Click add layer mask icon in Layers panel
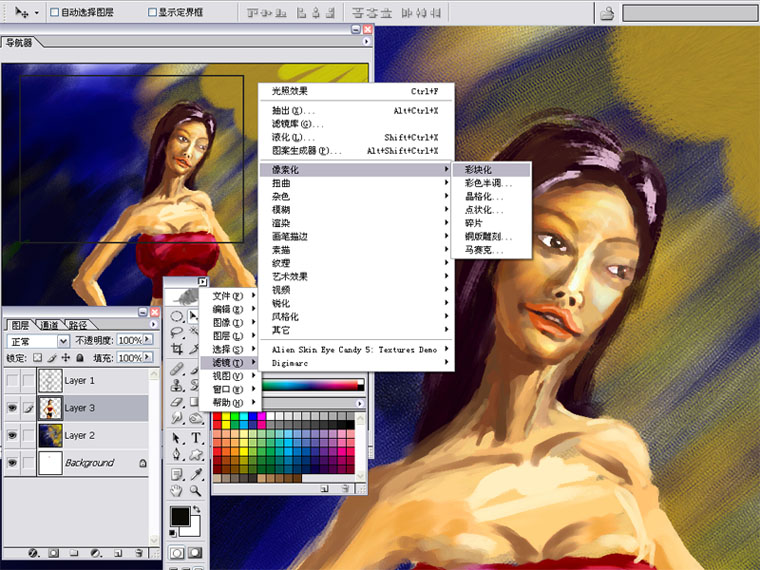Viewport: 760px width, 570px height. coord(54,553)
